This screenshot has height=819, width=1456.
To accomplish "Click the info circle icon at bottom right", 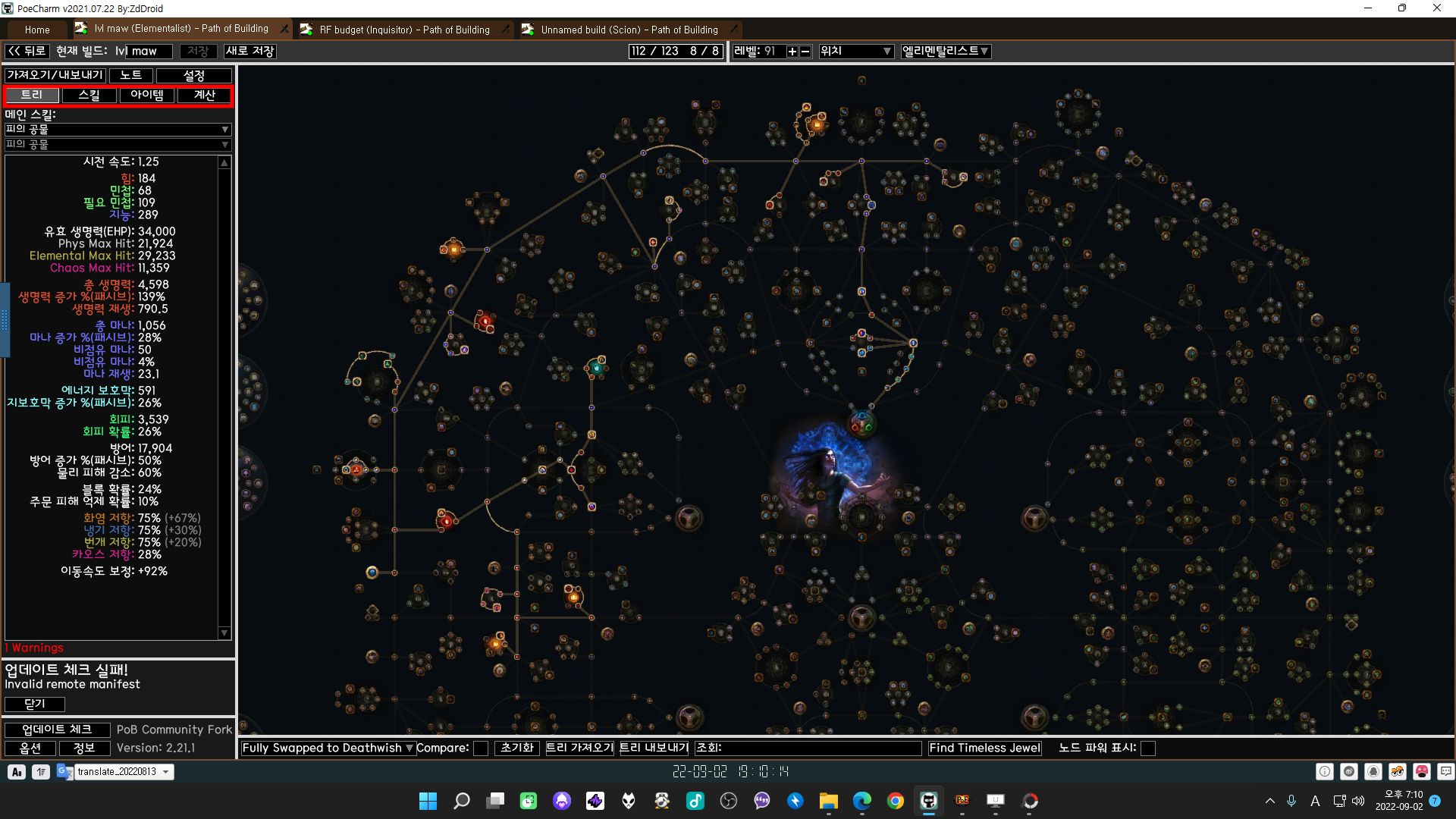I will click(x=1324, y=772).
